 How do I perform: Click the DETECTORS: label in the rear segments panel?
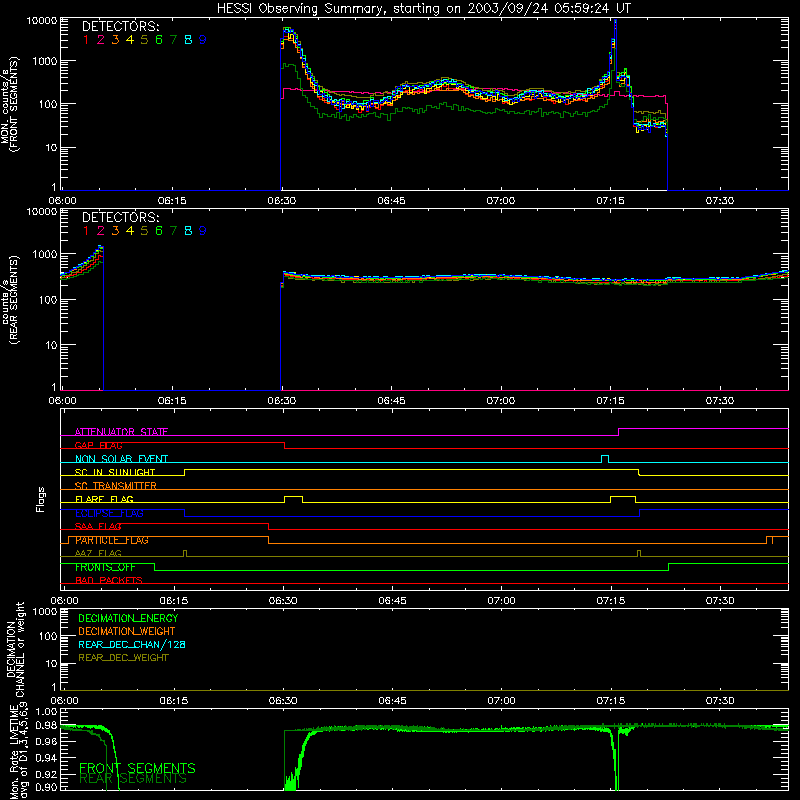tap(120, 217)
